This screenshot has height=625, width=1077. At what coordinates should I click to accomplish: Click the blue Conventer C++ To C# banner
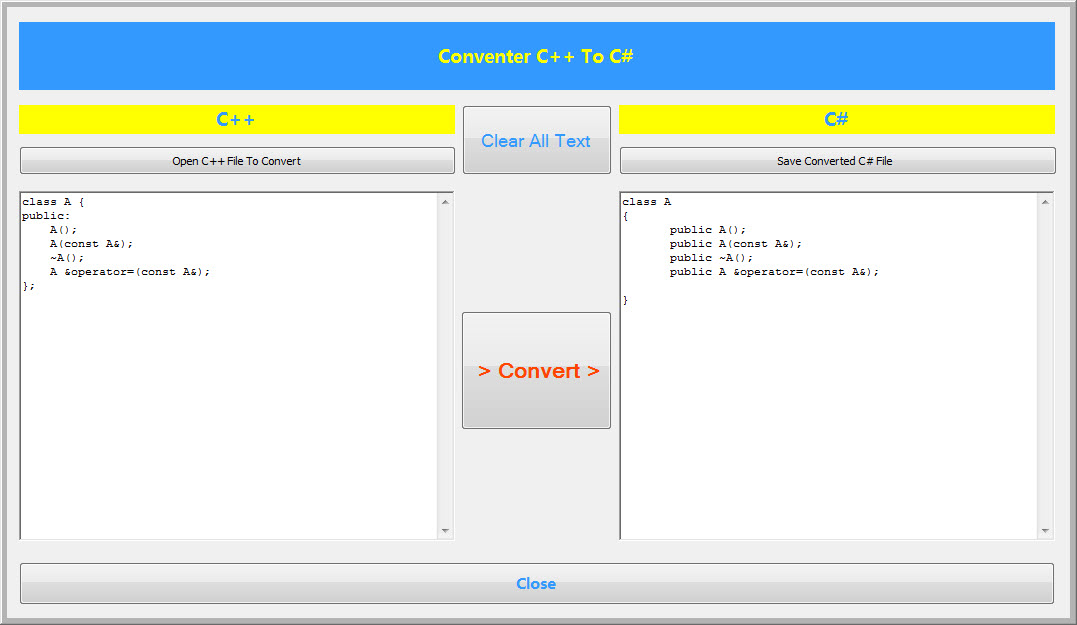536,56
